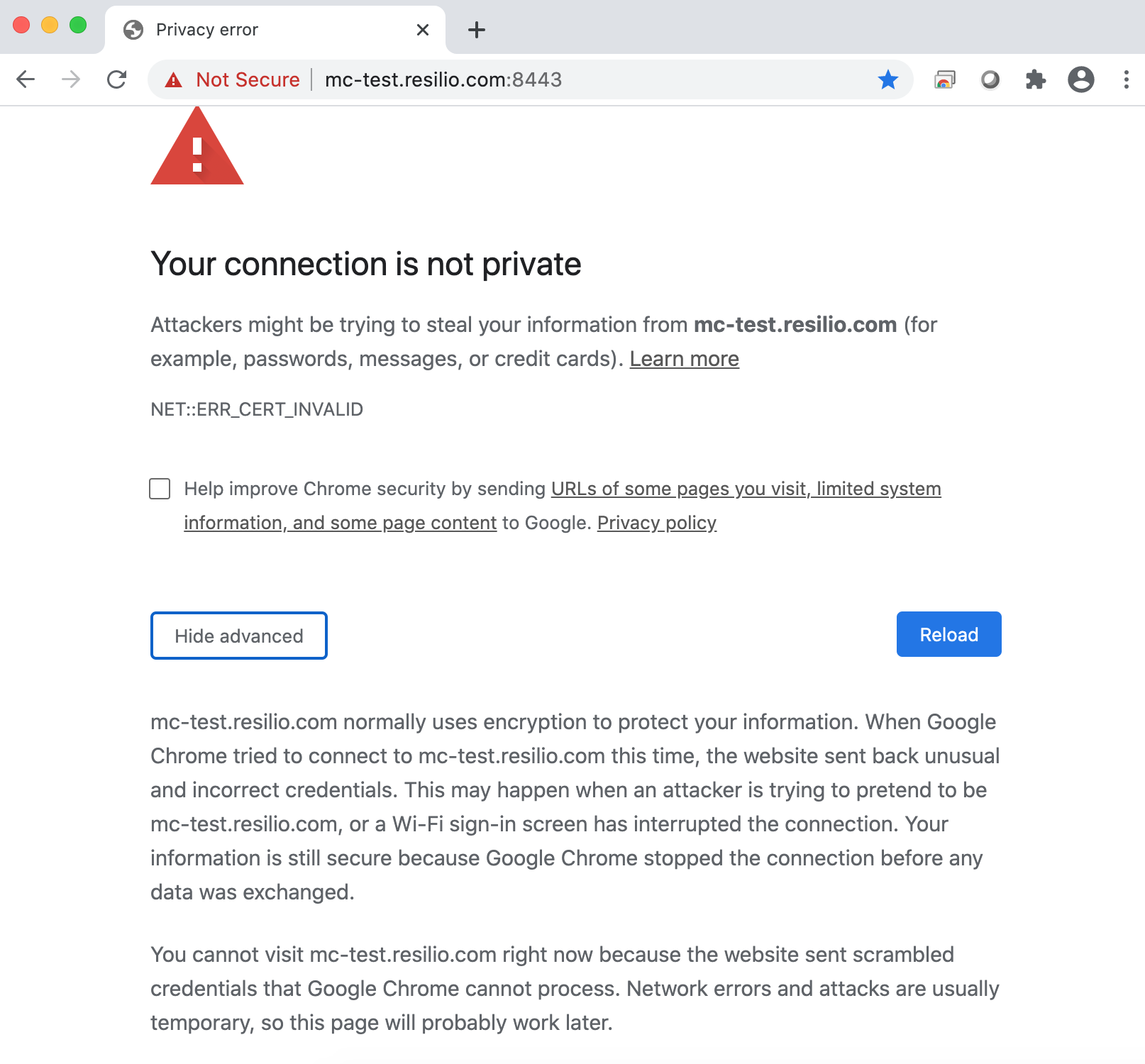This screenshot has width=1145, height=1064.
Task: Open the Extensions puzzle piece menu
Action: [x=1035, y=79]
